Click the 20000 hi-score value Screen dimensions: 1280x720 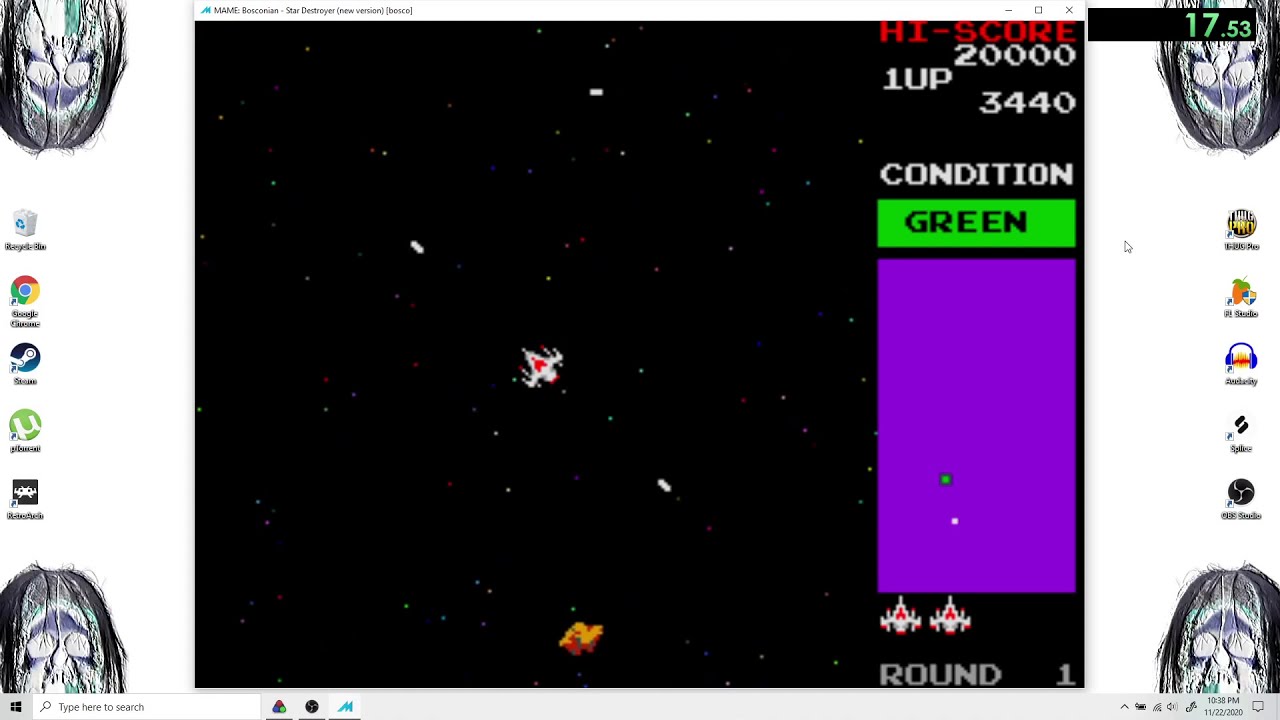coord(1015,55)
